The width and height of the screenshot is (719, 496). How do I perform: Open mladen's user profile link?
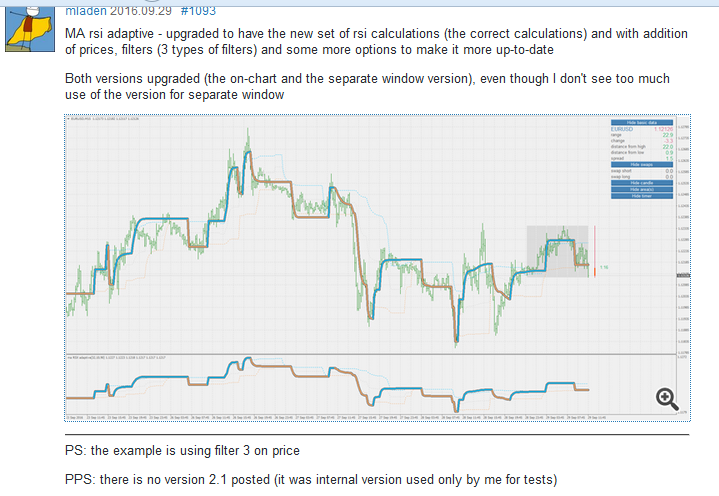point(87,9)
